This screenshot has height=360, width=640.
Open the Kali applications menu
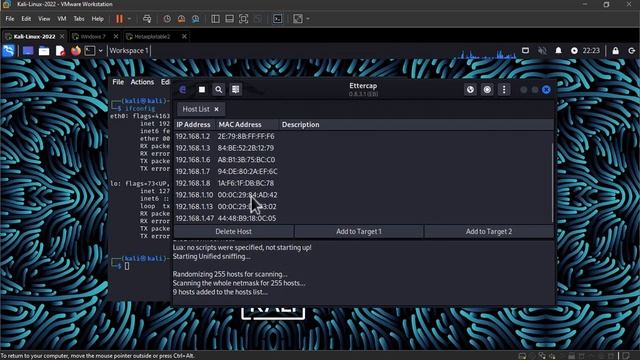coord(9,51)
